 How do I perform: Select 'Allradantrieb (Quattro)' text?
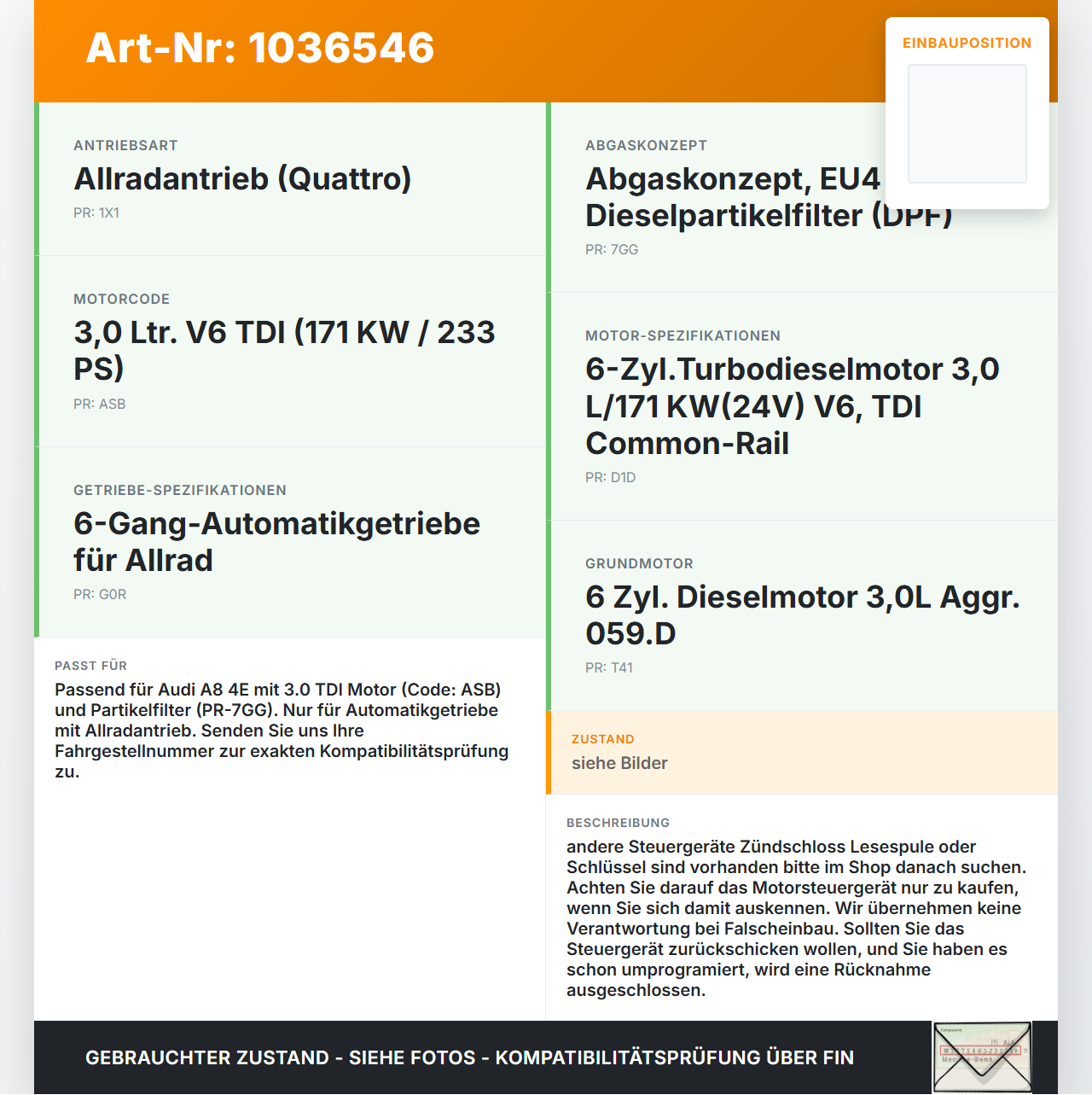point(242,178)
